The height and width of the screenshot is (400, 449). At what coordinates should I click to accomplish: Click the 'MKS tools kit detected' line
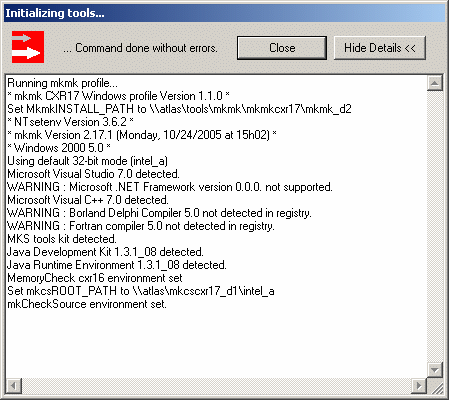pos(62,239)
